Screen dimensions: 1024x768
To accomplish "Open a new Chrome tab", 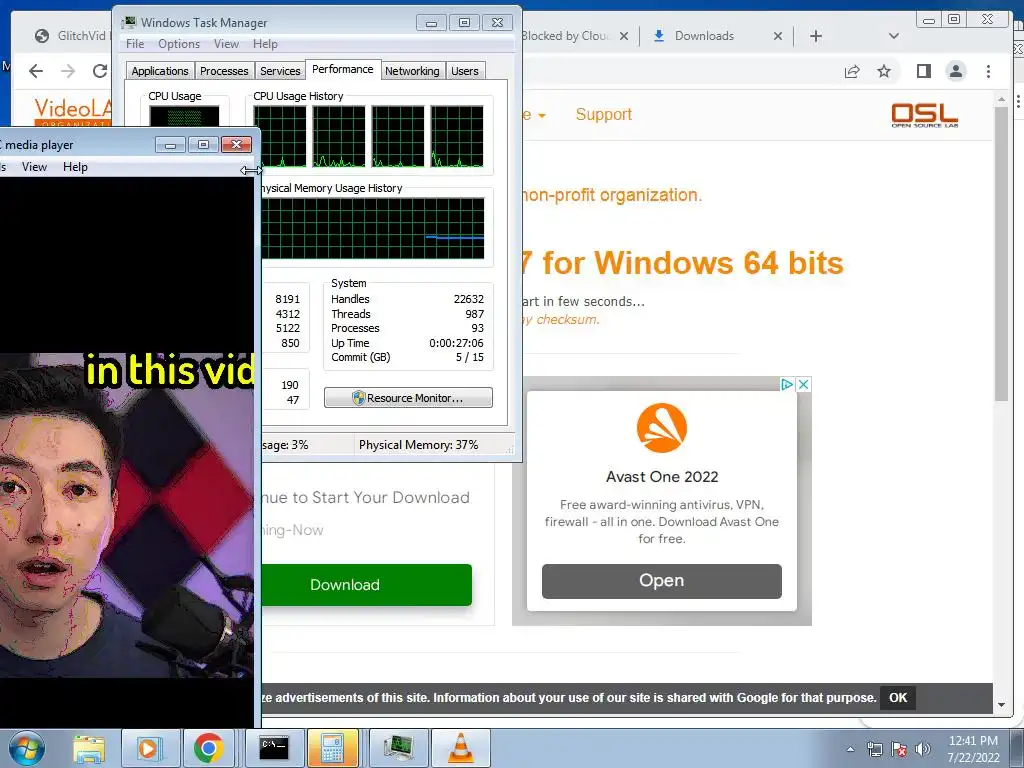I will pyautogui.click(x=816, y=36).
